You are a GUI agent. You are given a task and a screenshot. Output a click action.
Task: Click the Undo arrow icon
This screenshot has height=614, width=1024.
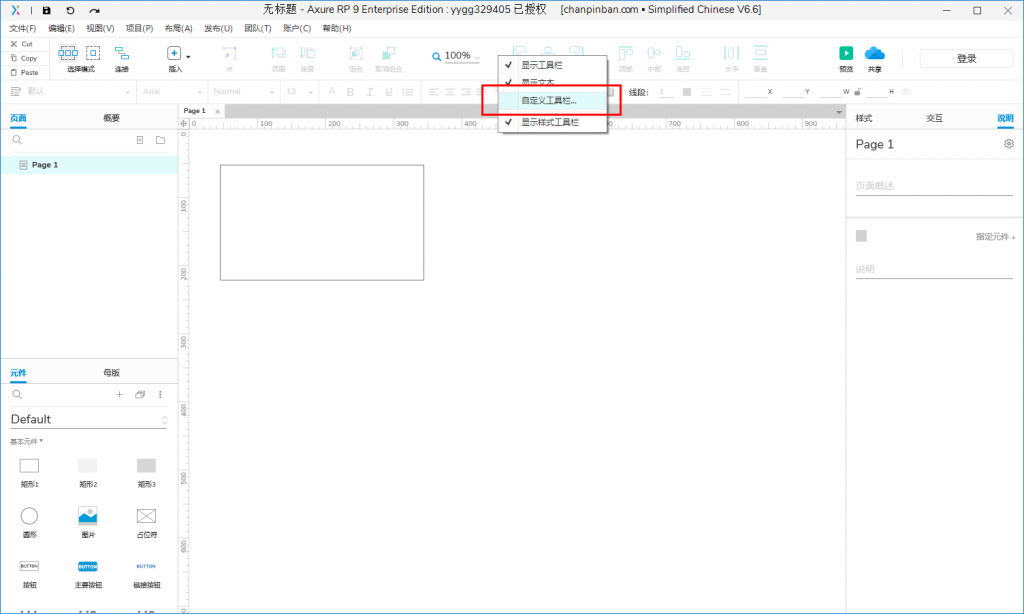[70, 10]
